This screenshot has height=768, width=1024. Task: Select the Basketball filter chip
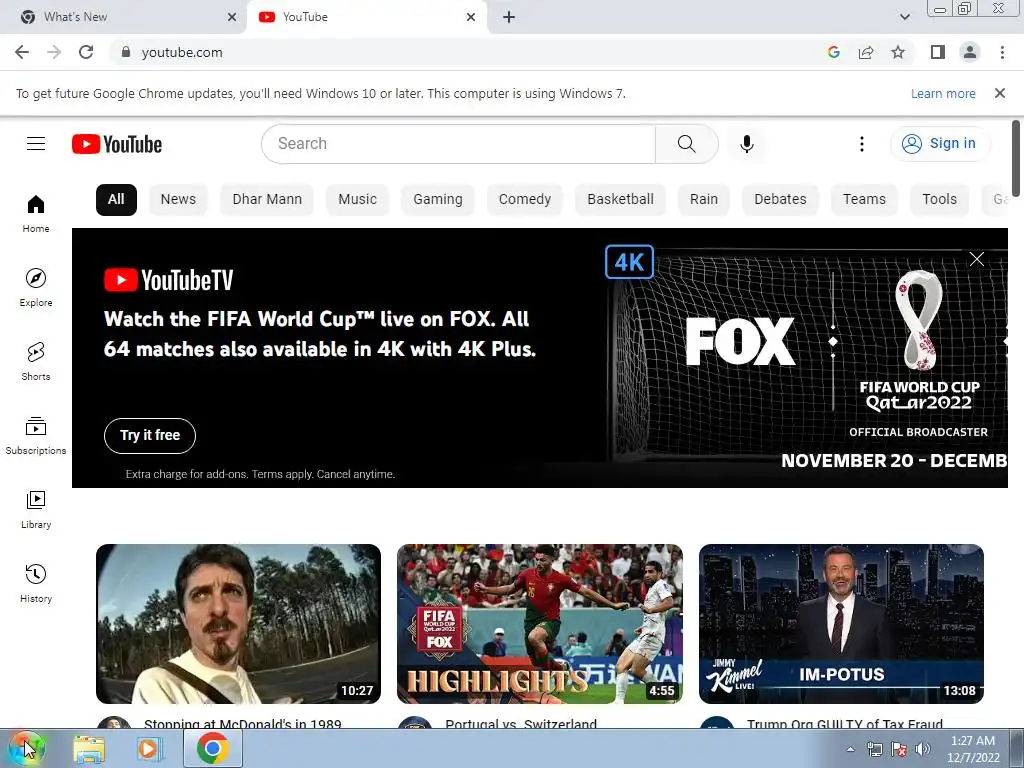620,200
